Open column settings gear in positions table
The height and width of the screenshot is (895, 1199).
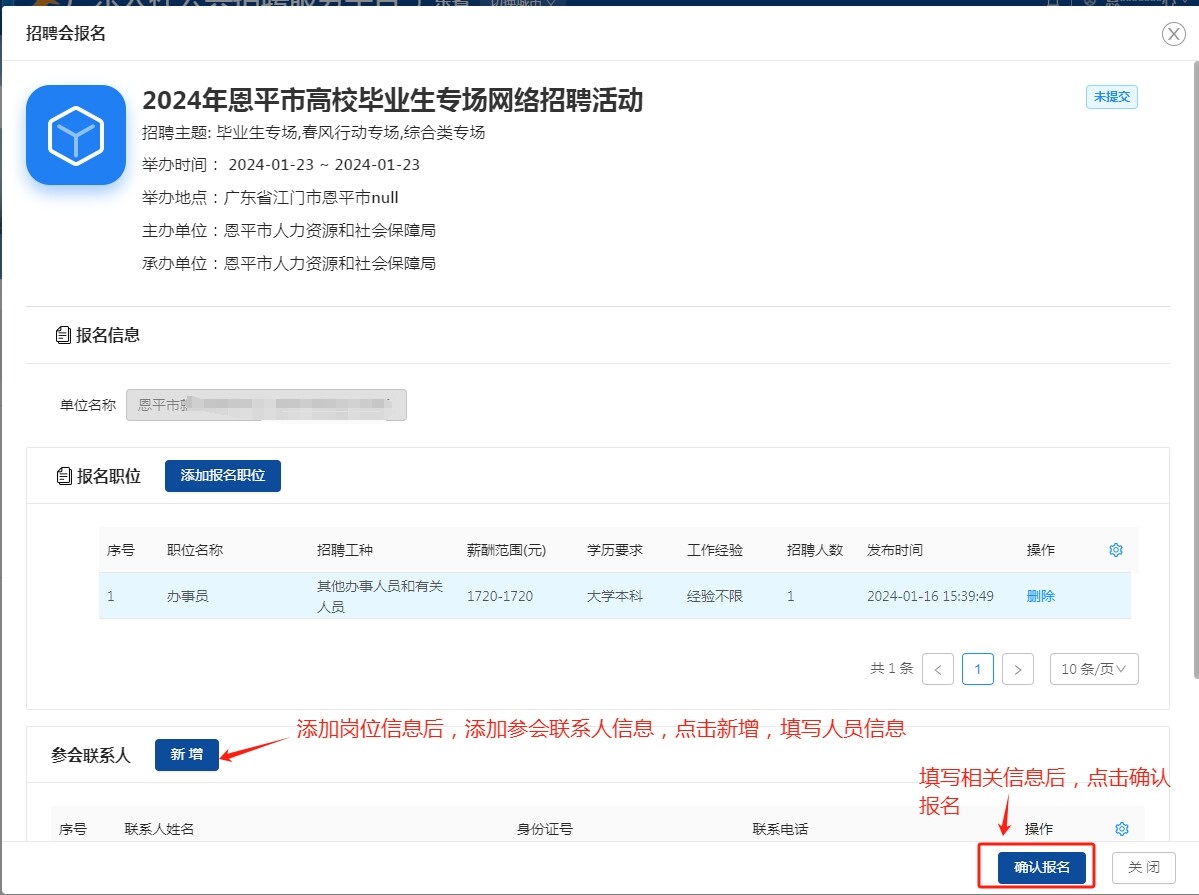(1116, 550)
